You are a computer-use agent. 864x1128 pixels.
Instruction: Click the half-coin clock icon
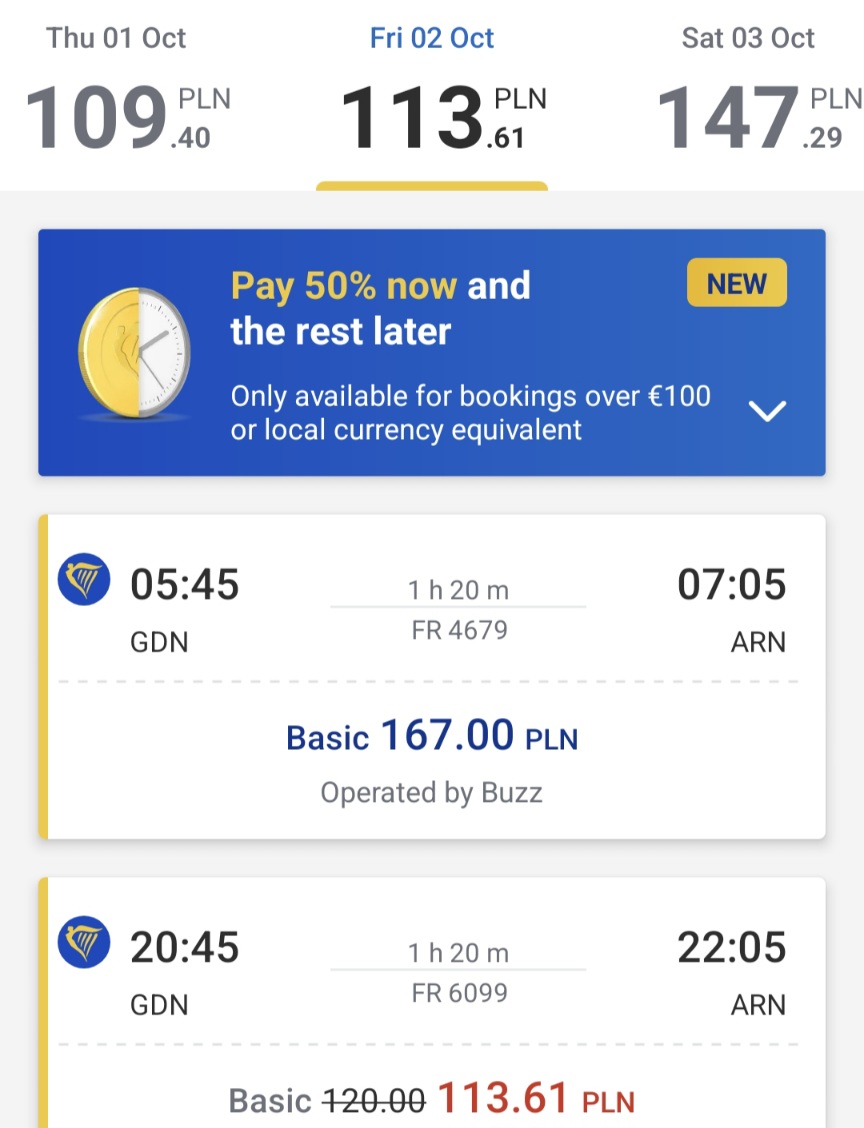tap(135, 352)
